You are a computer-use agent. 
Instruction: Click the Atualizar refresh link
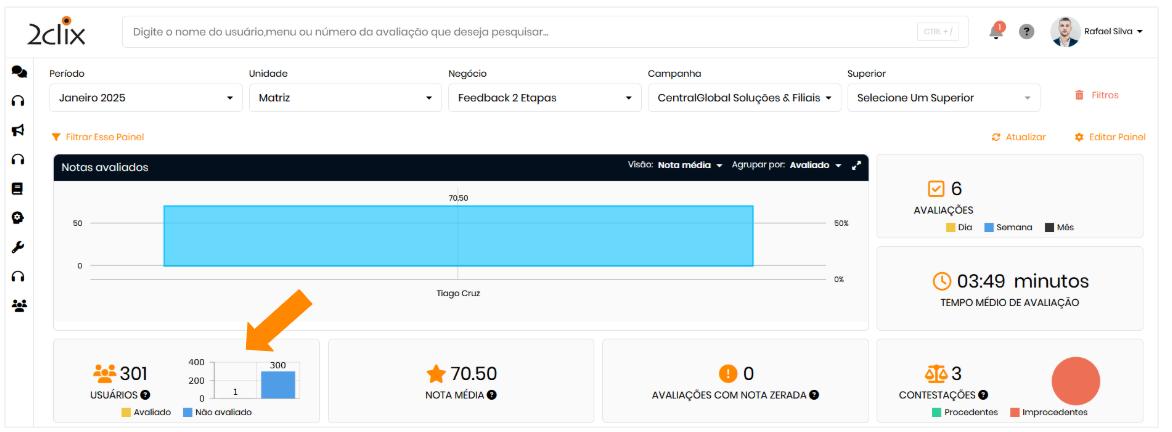pos(1019,137)
